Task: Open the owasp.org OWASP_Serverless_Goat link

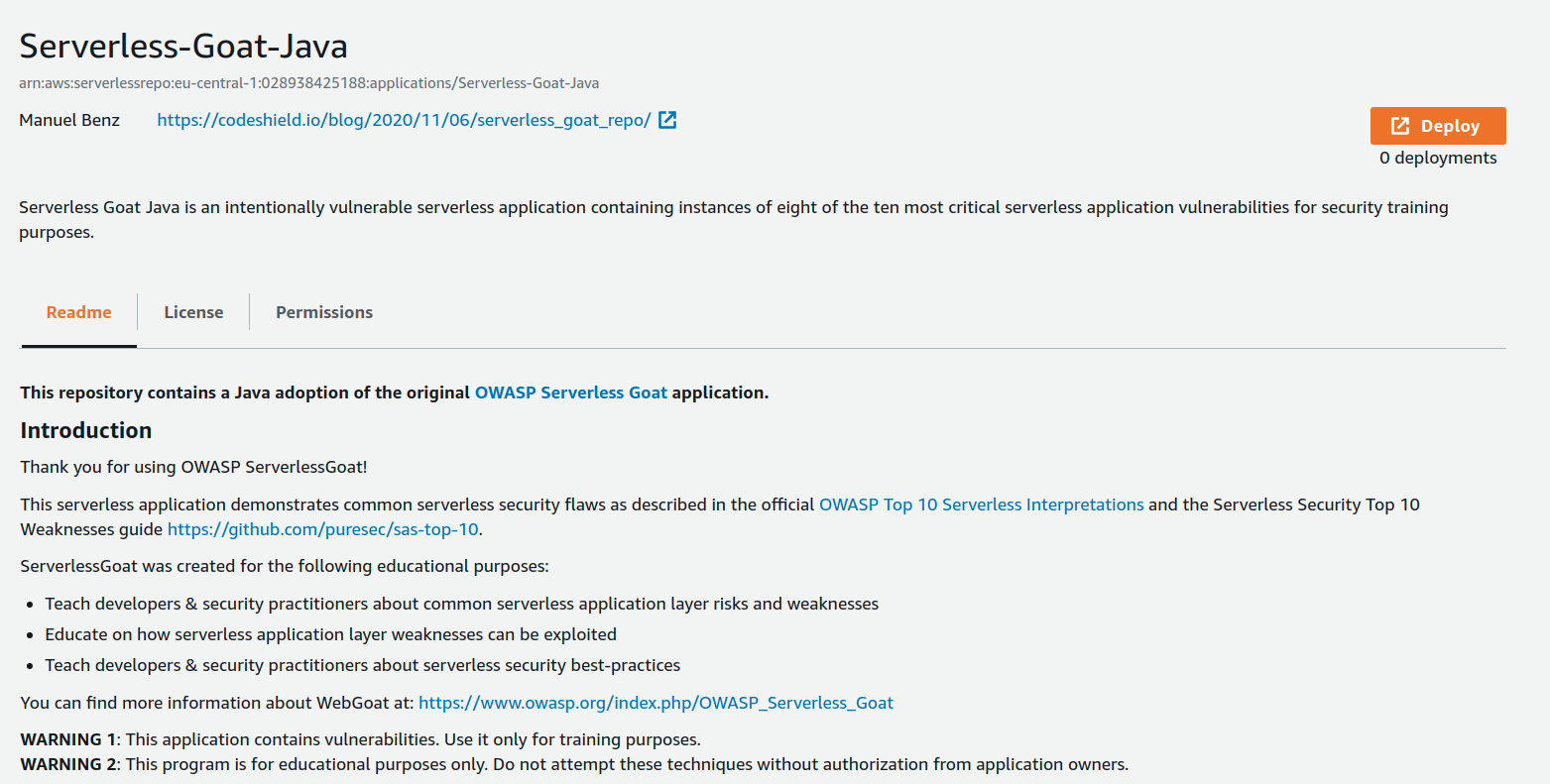Action: 656,702
